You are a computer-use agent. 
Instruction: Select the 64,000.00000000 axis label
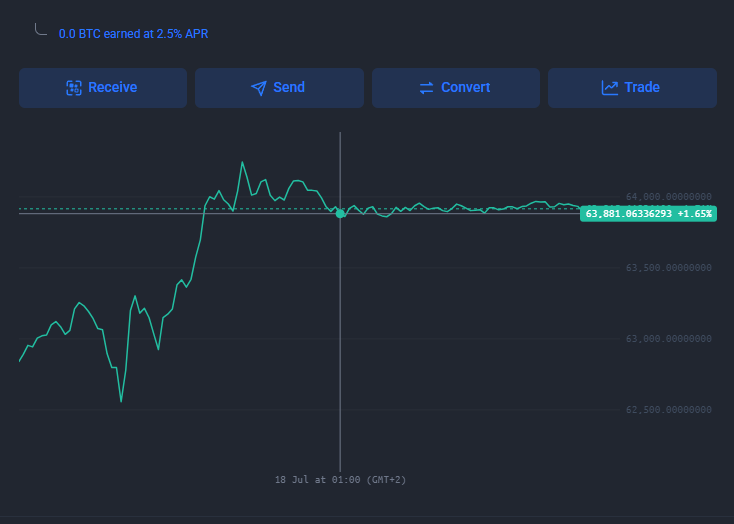coord(668,197)
